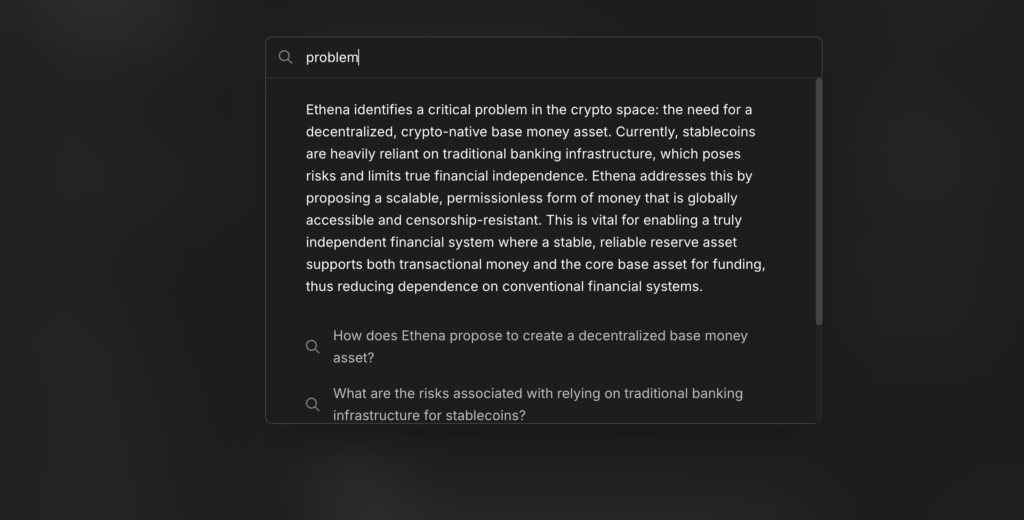Dismiss the dialog by clicking the dimmed backdrop
Viewport: 1024px width, 520px height.
tap(131, 261)
